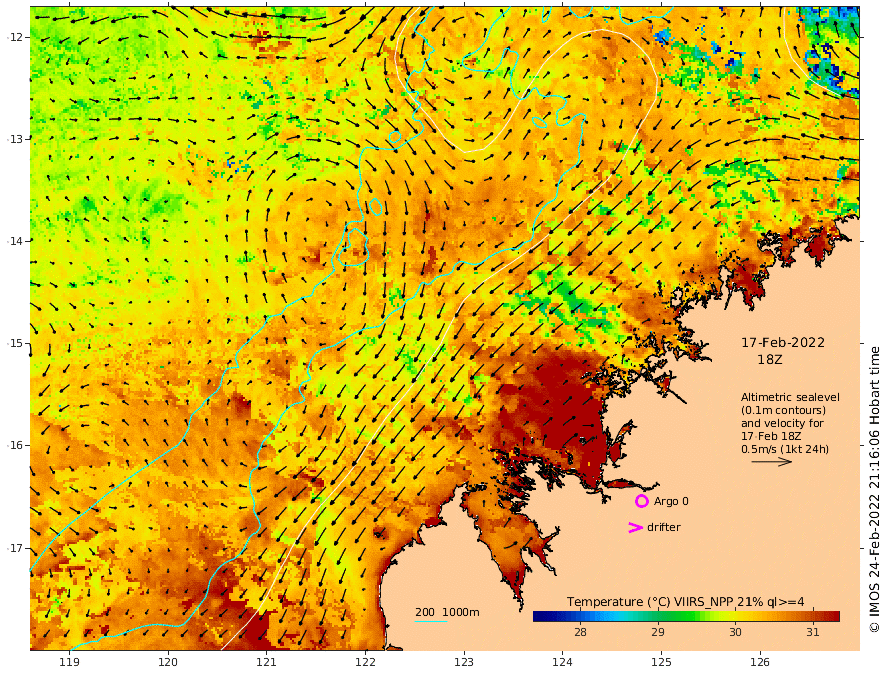
Task: Click the colorbar tick label 28
Action: [580, 632]
